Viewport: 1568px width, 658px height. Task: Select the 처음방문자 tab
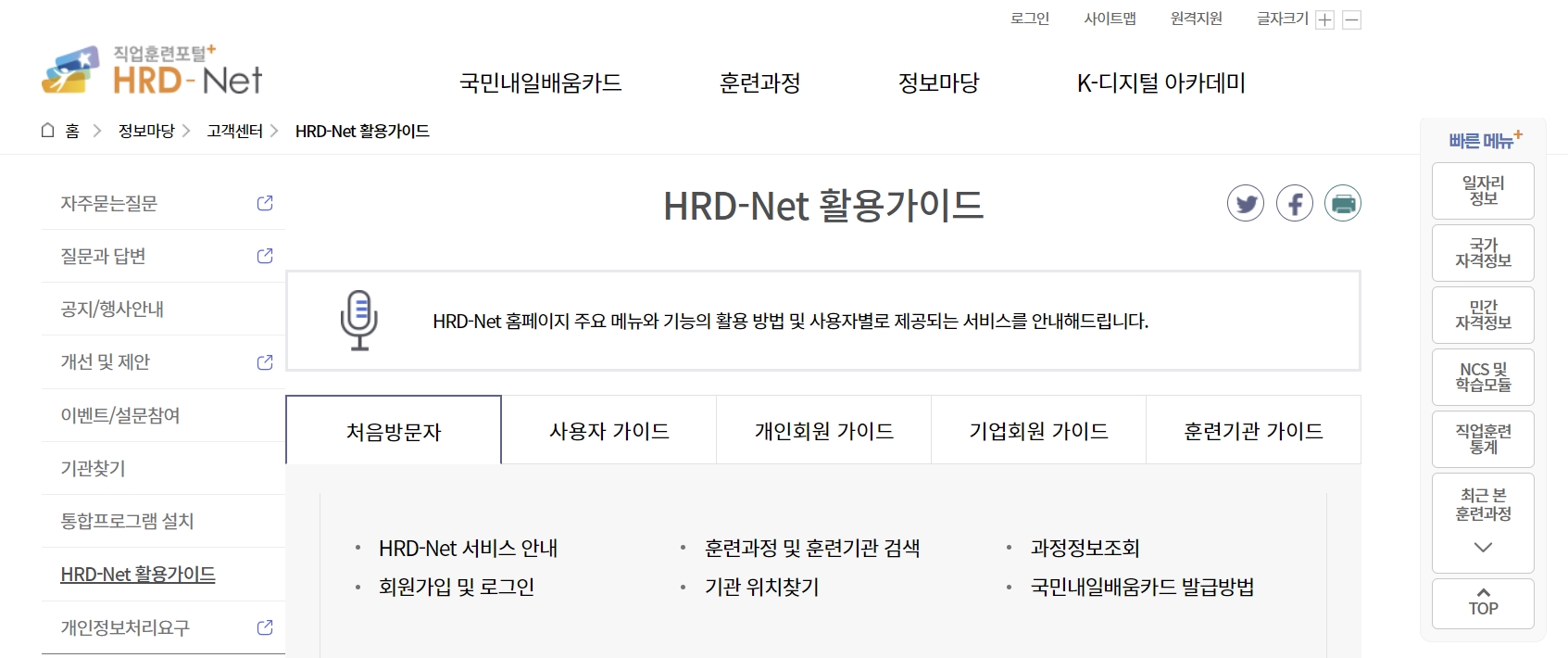click(x=394, y=430)
